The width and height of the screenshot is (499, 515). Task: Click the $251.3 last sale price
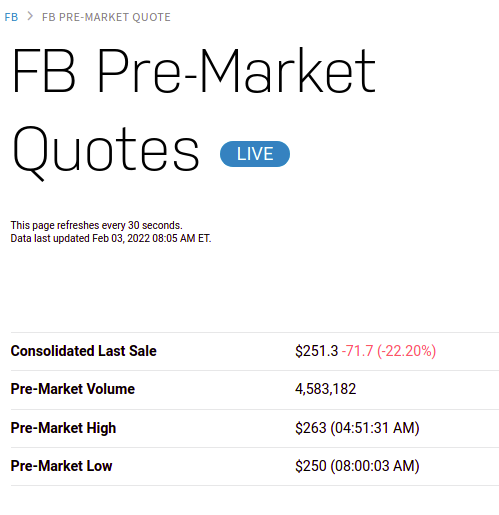316,351
